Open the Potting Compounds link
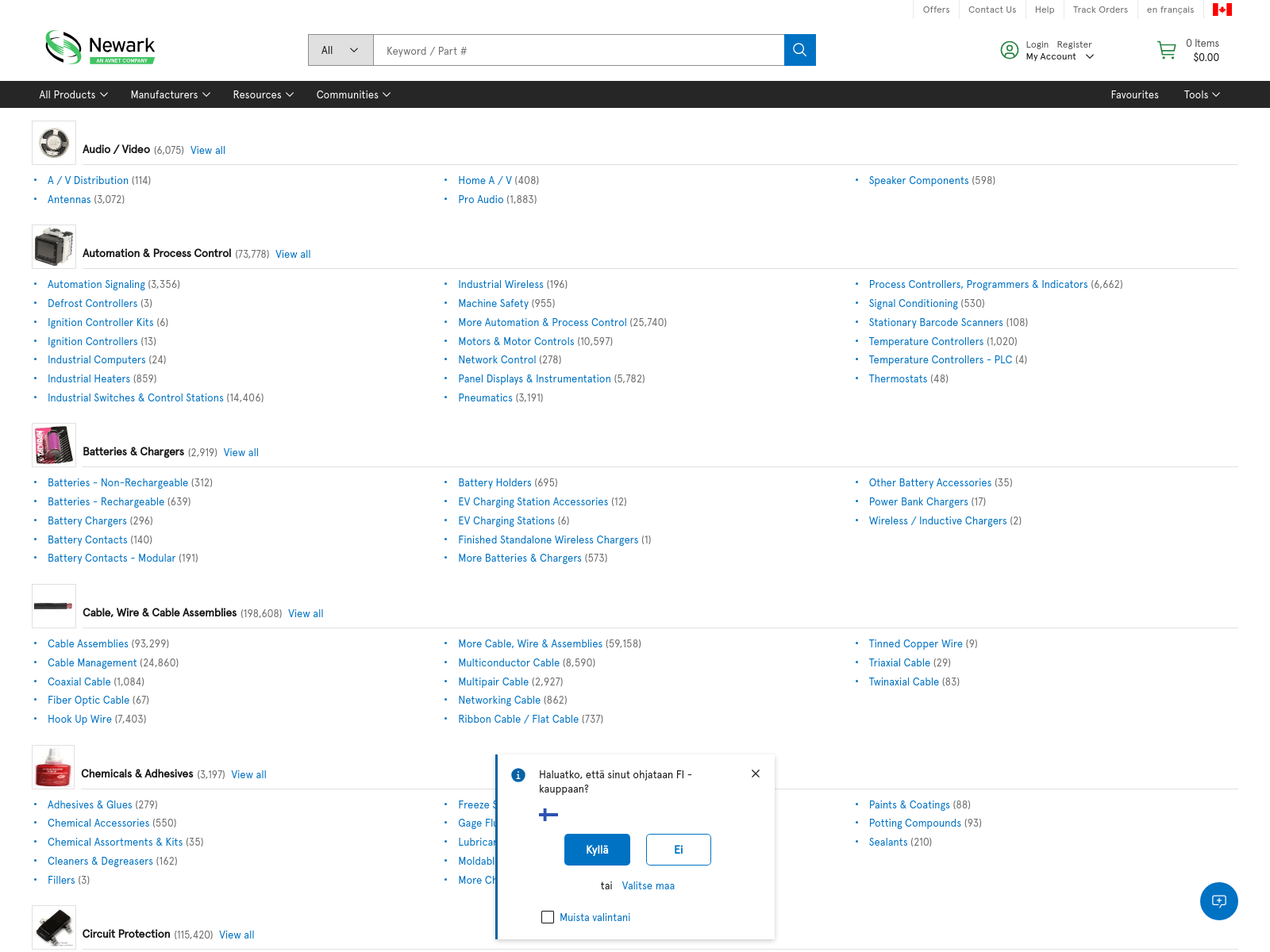The width and height of the screenshot is (1270, 952). (914, 823)
